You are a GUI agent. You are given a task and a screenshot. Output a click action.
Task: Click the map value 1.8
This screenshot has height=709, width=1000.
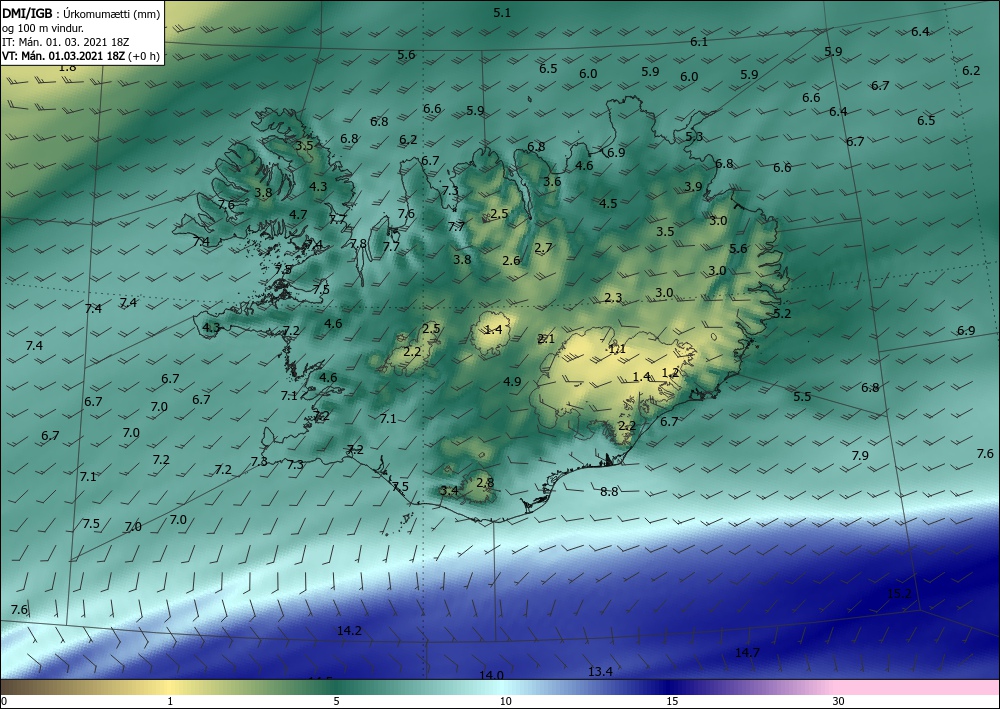pyautogui.click(x=68, y=67)
